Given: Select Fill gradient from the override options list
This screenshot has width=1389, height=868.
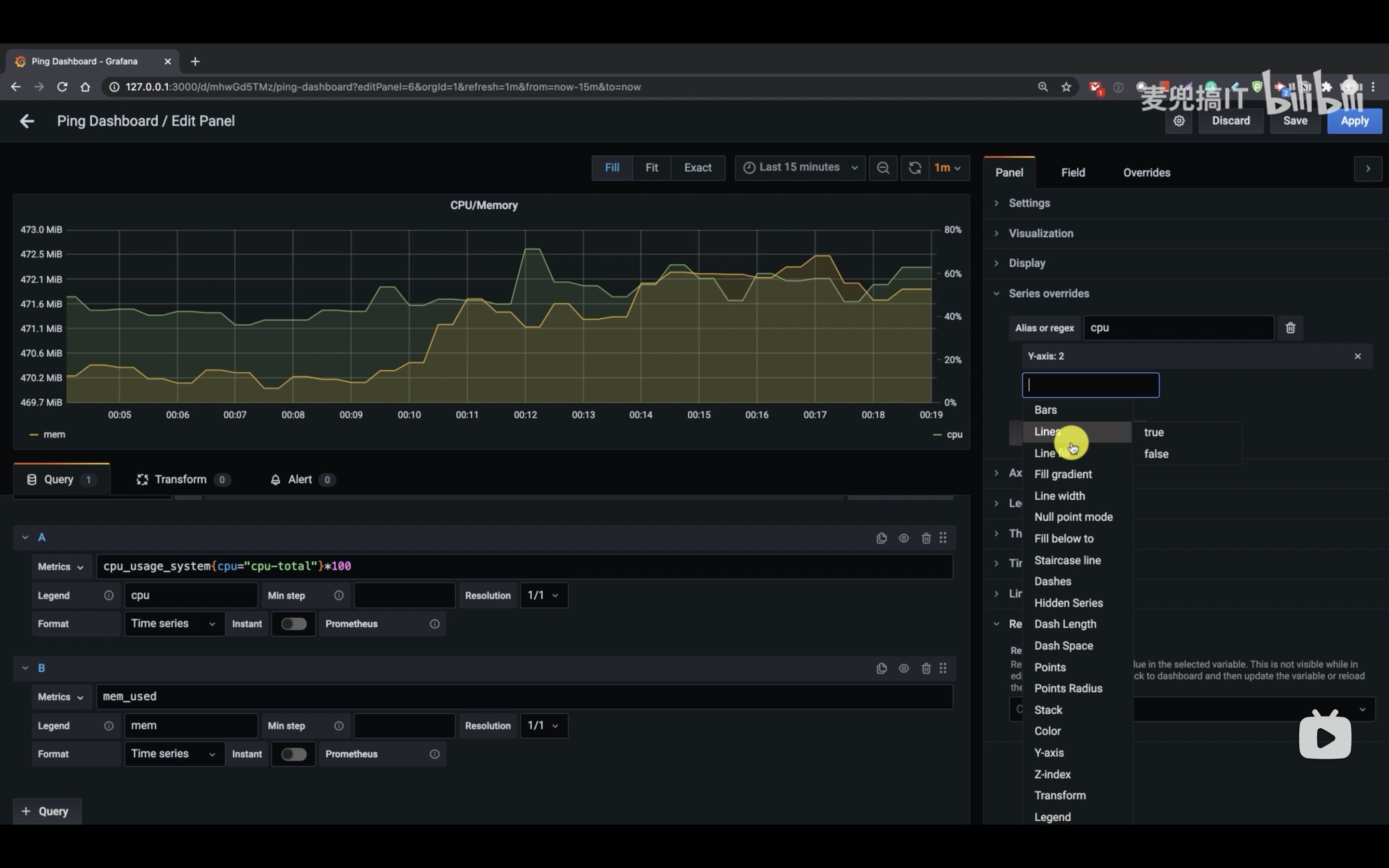Looking at the screenshot, I should (x=1062, y=474).
